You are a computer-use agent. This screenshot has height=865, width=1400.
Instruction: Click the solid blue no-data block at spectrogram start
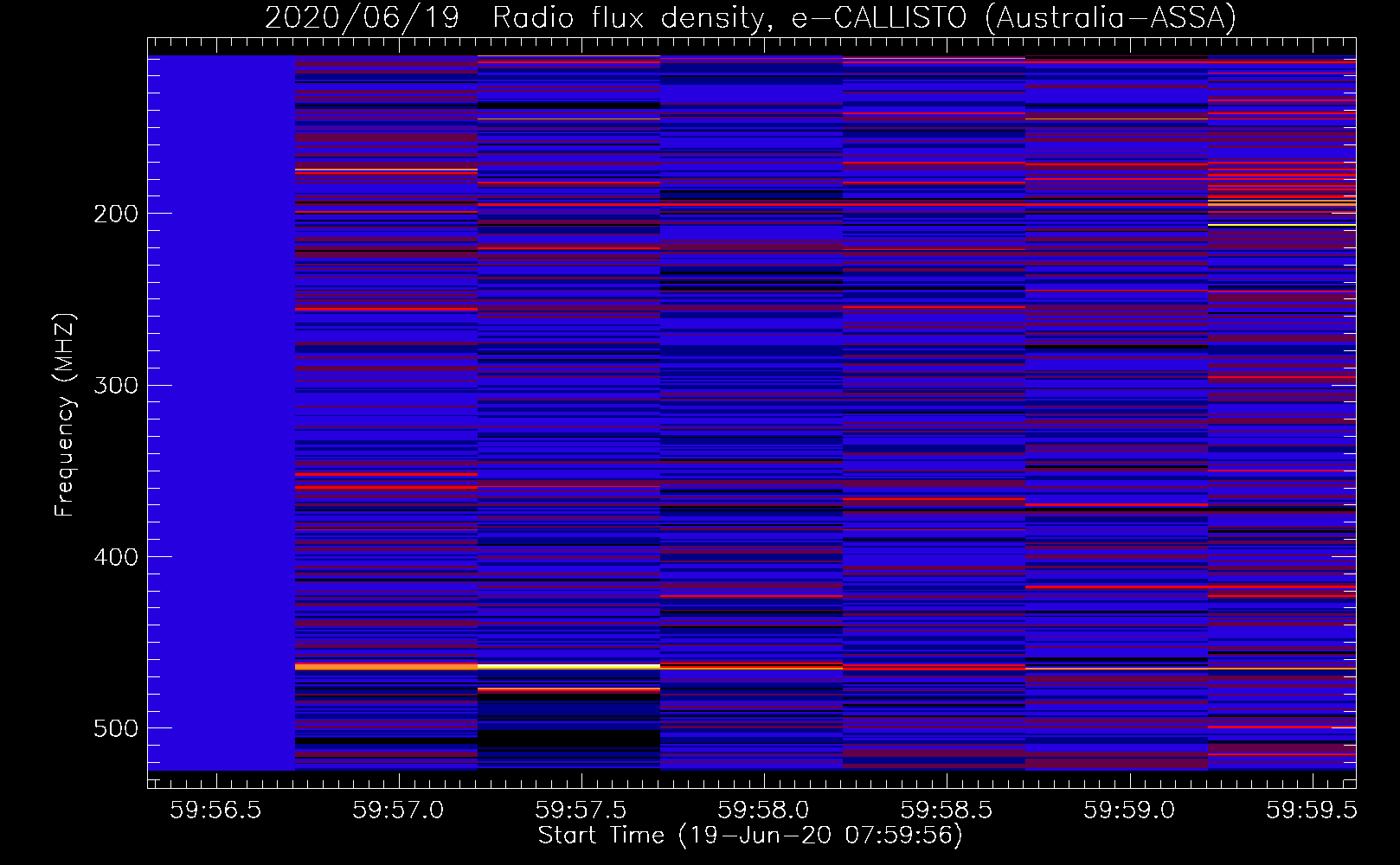click(x=222, y=413)
